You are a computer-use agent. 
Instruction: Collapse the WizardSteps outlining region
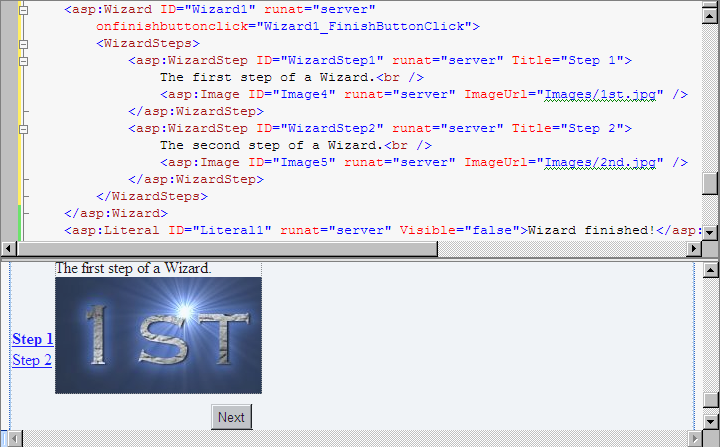pos(23,44)
